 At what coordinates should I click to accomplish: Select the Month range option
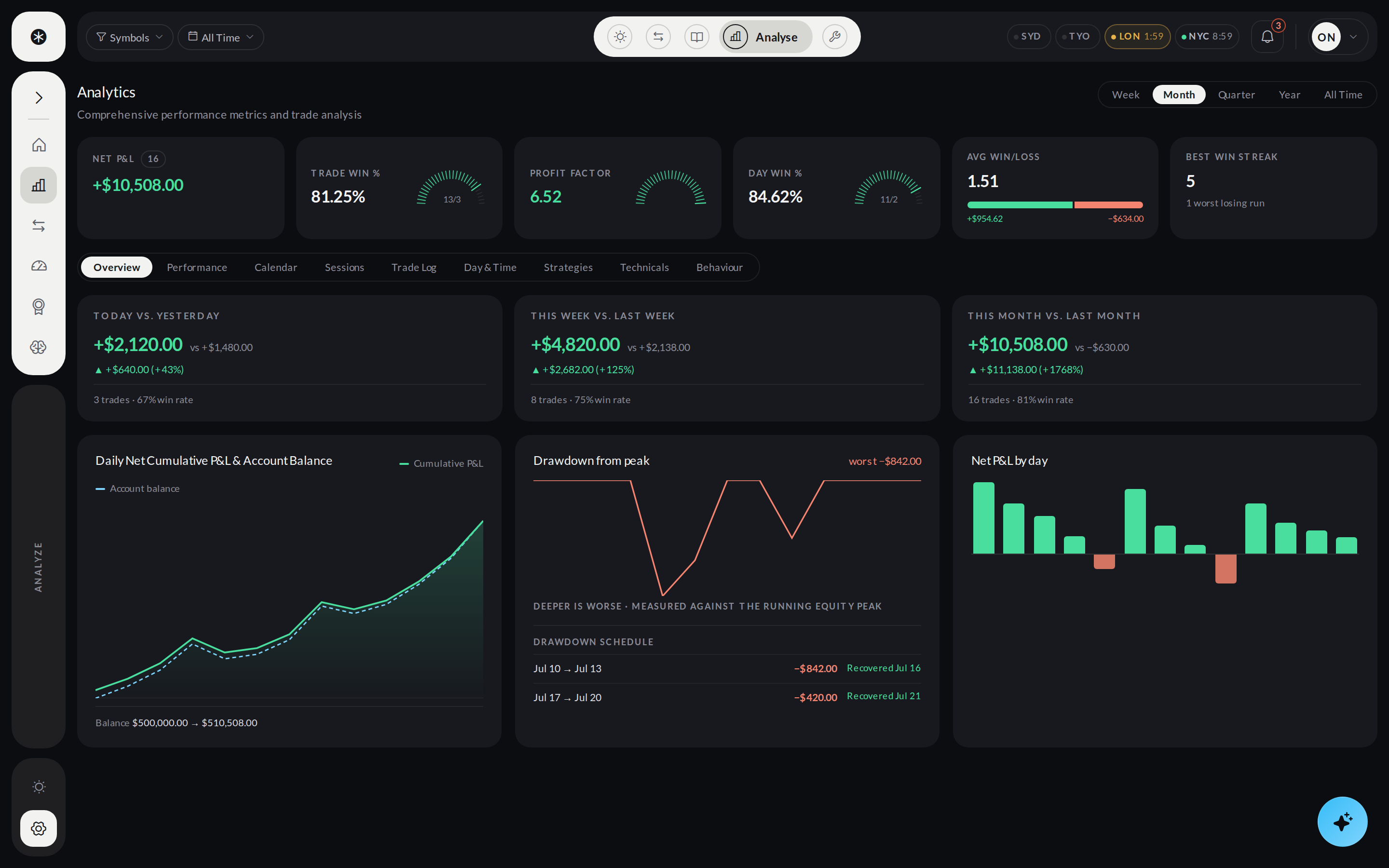pos(1179,95)
